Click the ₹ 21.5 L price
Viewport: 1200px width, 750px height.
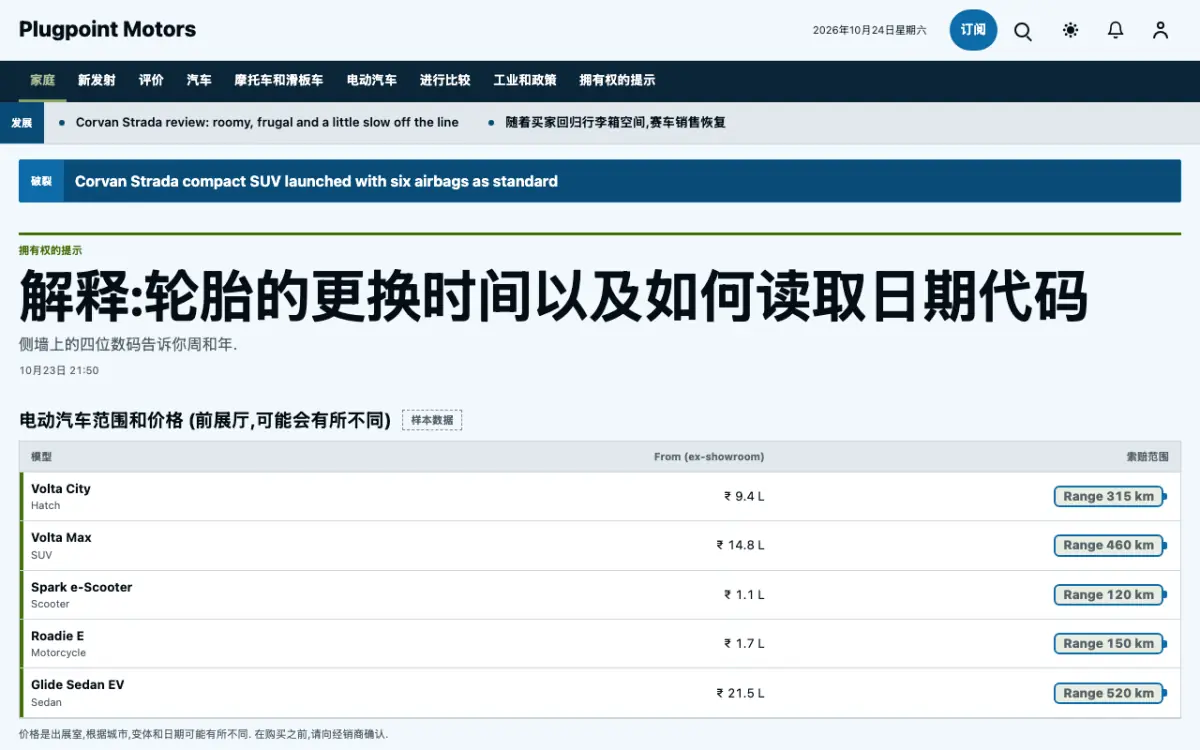click(x=740, y=692)
